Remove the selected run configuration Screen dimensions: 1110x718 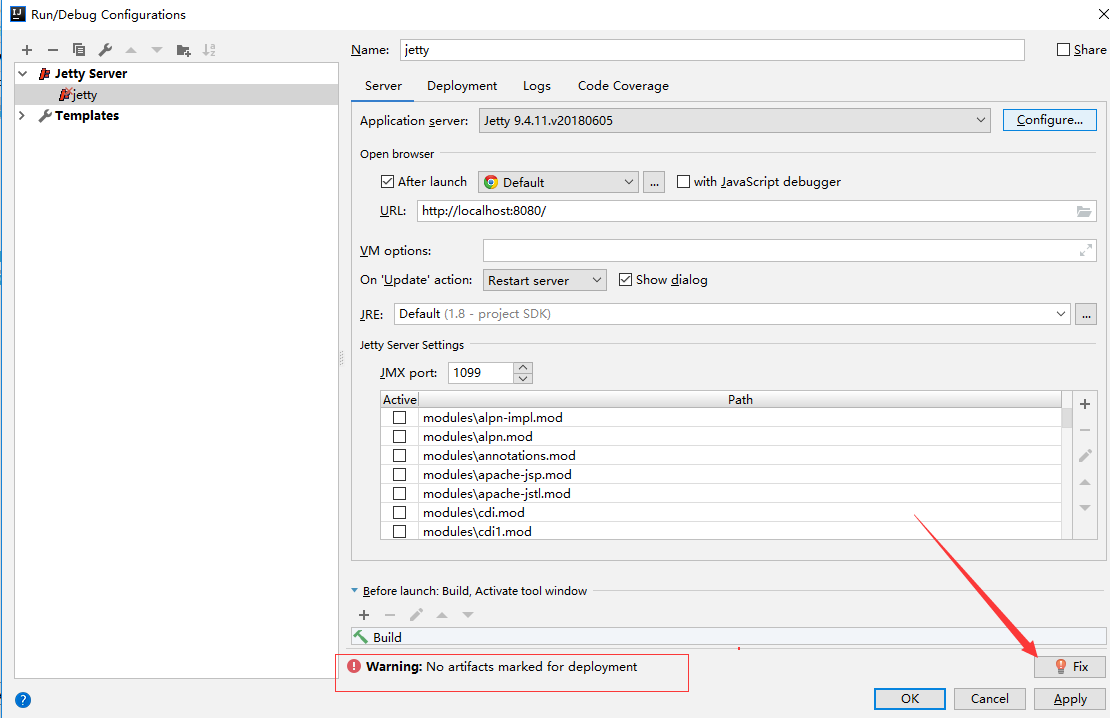[x=52, y=50]
